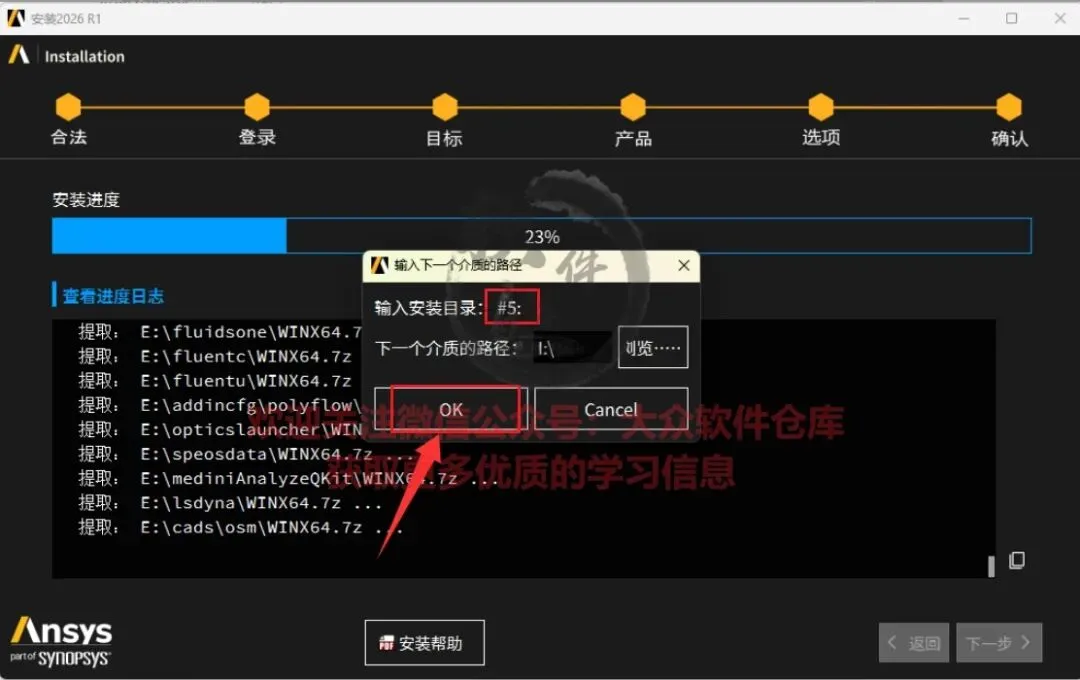
Task: Copy the progress log with the copy icon
Action: (x=1017, y=561)
